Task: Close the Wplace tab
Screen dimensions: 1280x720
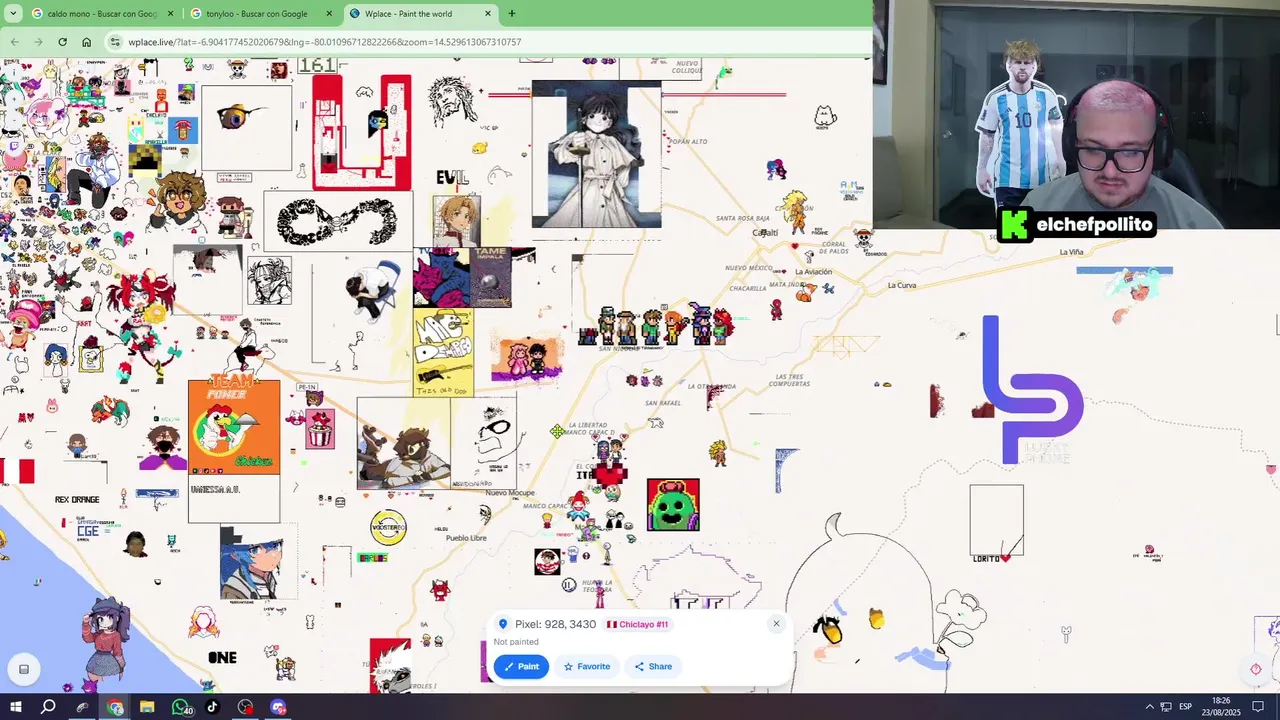Action: pos(488,14)
